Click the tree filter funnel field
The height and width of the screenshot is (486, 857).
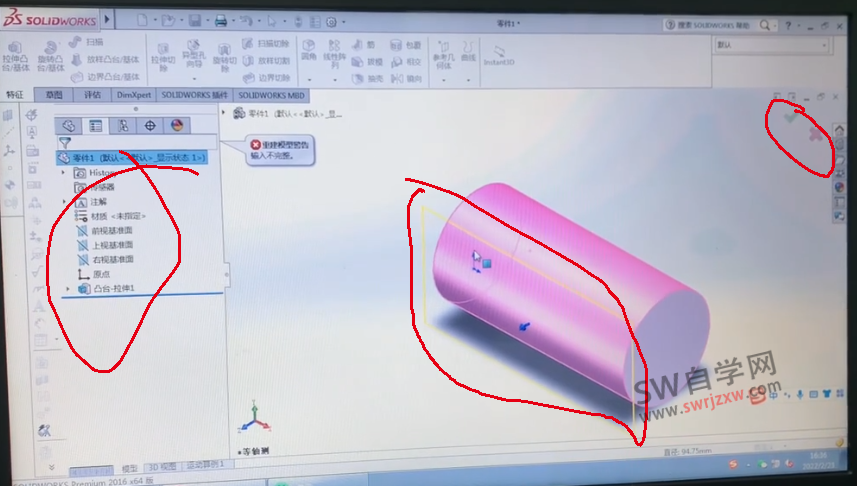(x=137, y=143)
